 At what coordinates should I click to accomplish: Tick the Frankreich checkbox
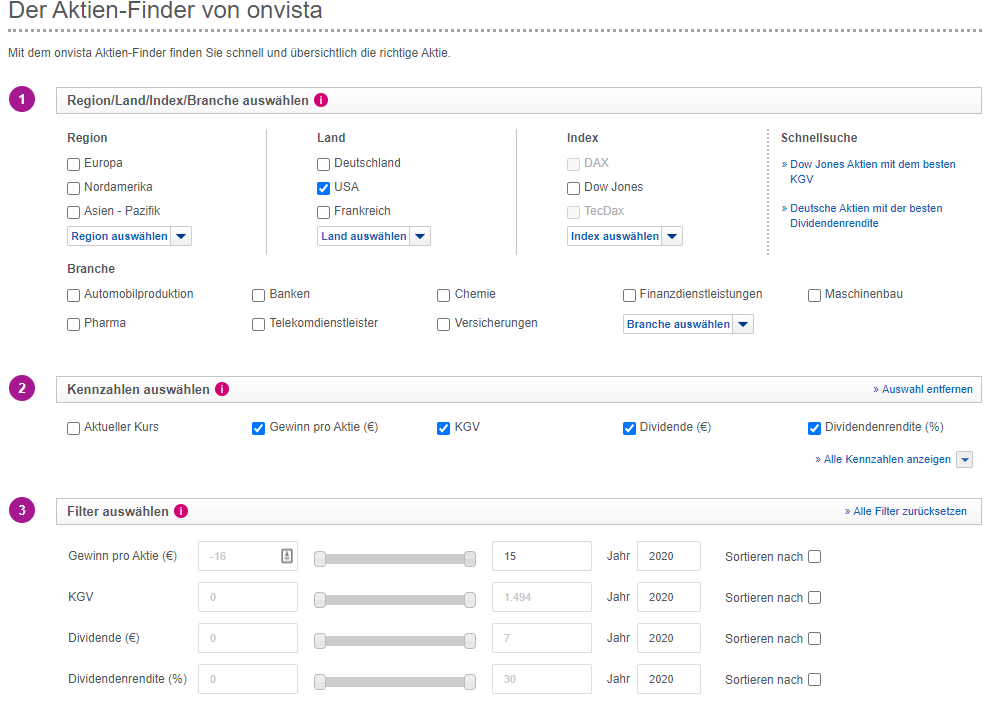coord(323,212)
